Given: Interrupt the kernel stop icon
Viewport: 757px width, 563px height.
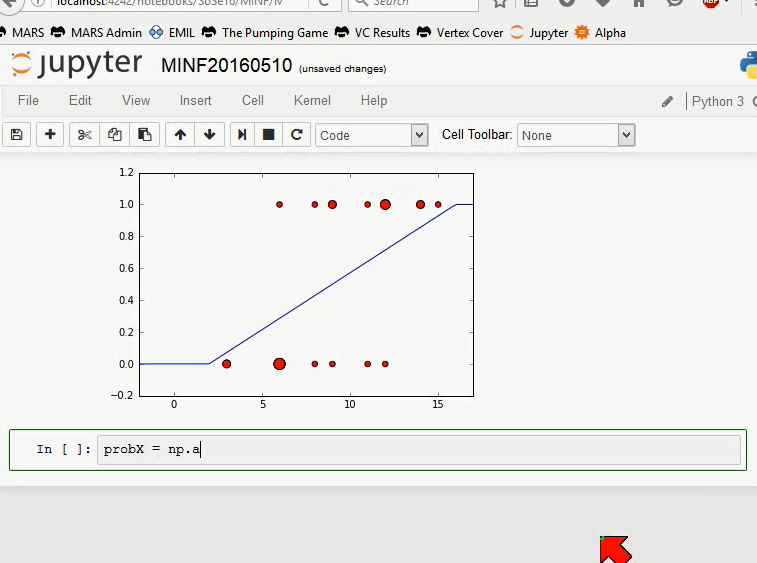Looking at the screenshot, I should tap(268, 135).
